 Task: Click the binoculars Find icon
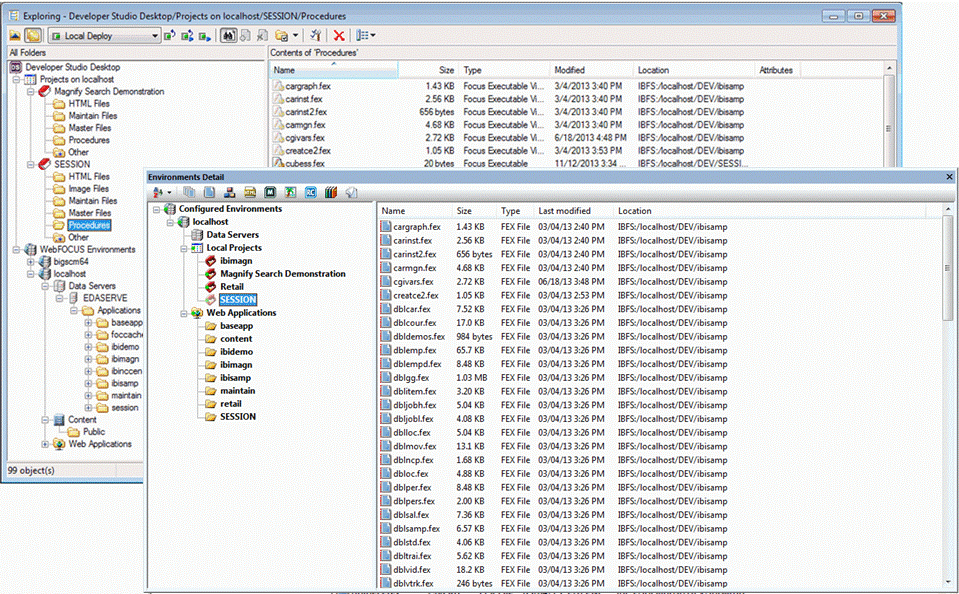coord(228,35)
